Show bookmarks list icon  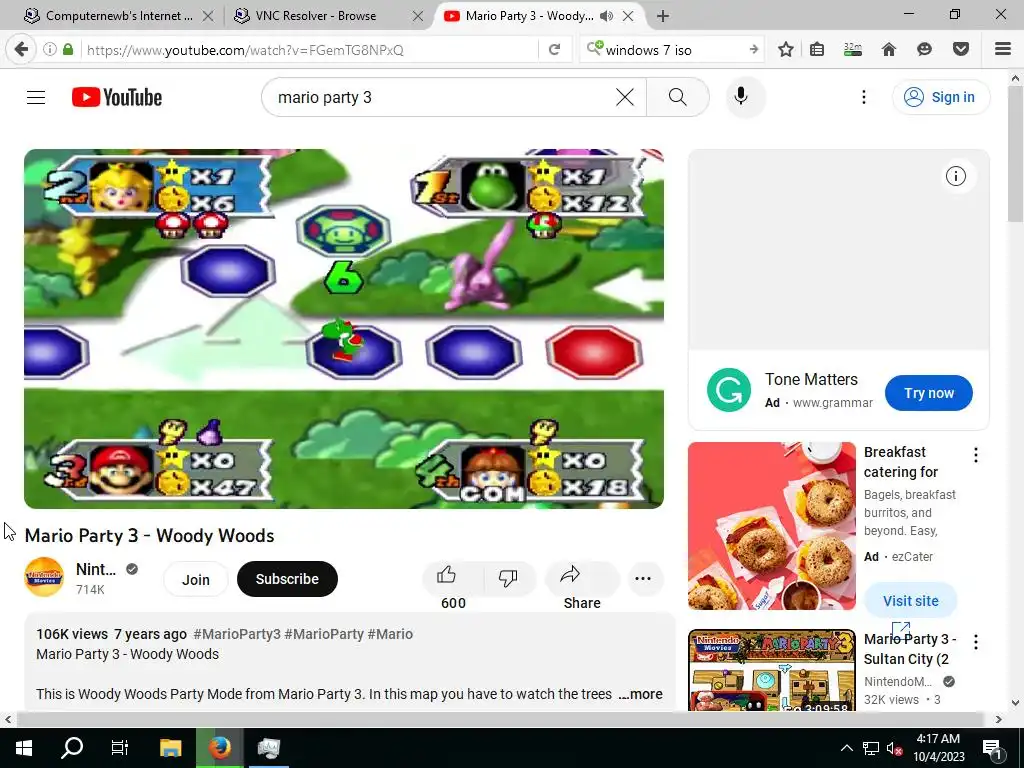tap(817, 50)
